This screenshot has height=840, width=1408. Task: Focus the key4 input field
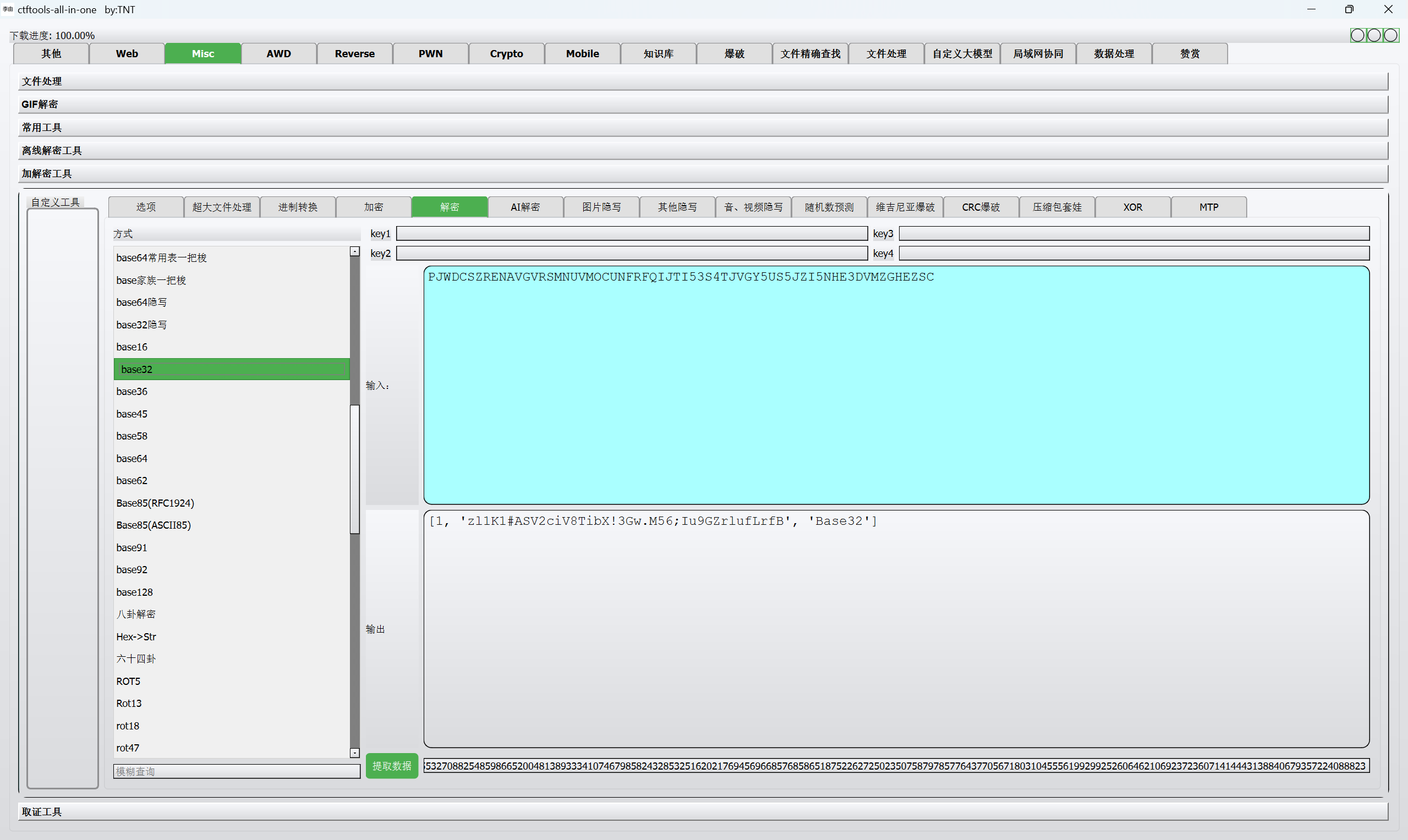(x=1134, y=254)
